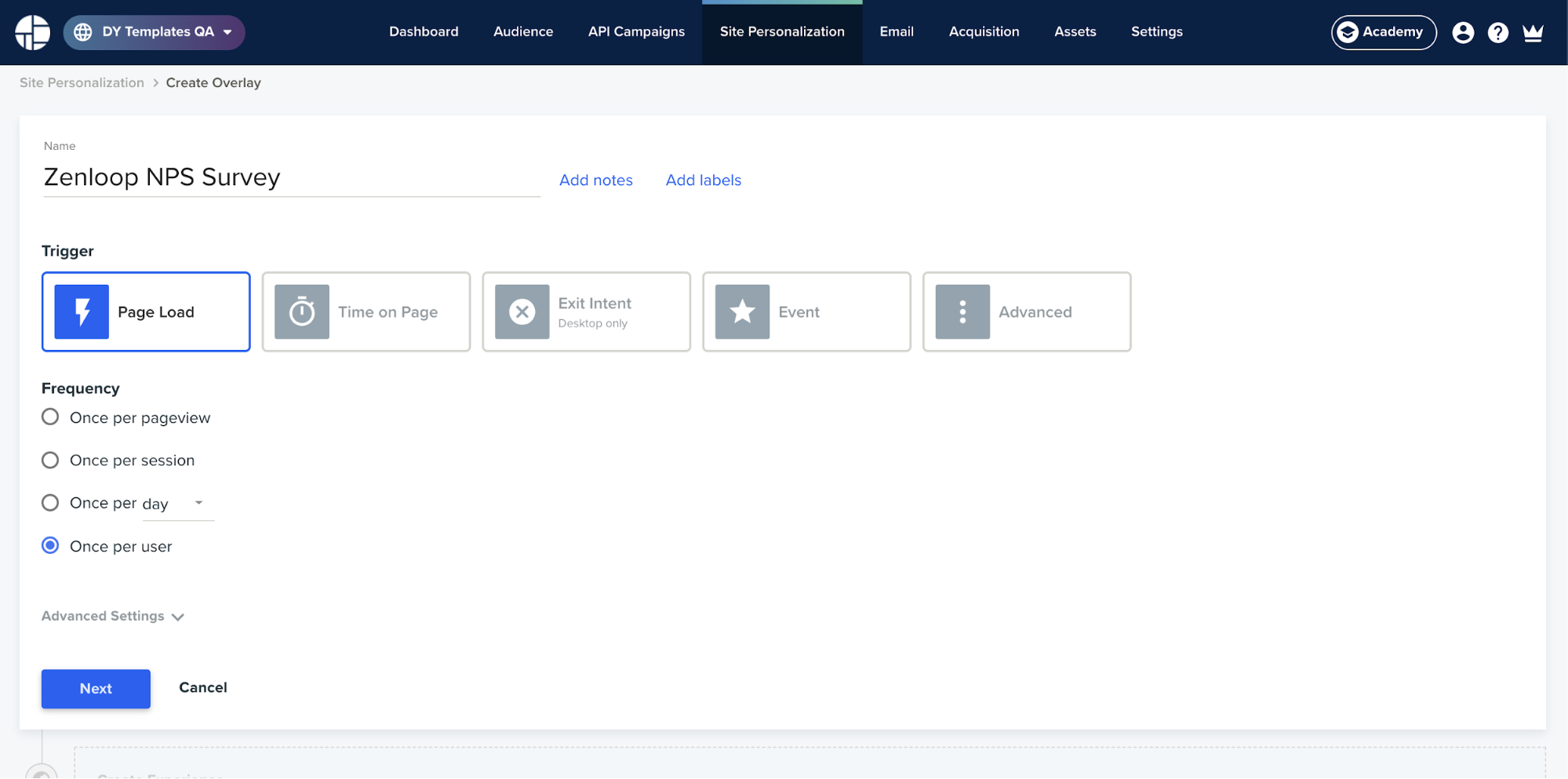Choose the Exit Intent trigger label
This screenshot has height=779, width=1568.
pyautogui.click(x=595, y=304)
